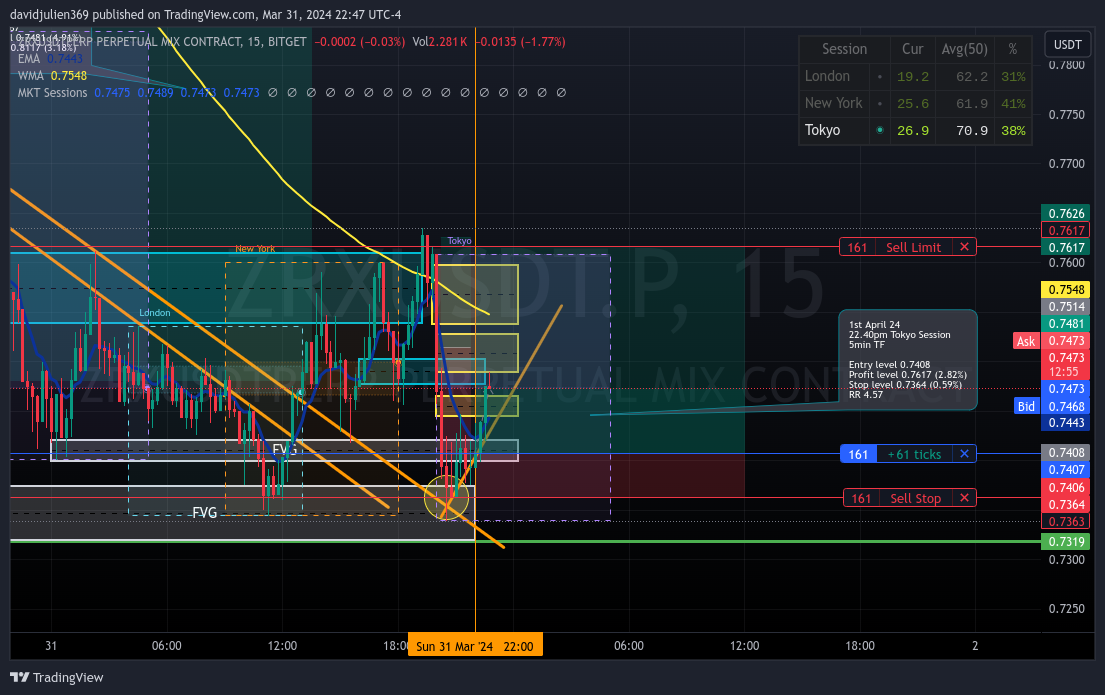This screenshot has height=695, width=1105.
Task: Cancel the Sell Limit order with its X
Action: point(964,247)
